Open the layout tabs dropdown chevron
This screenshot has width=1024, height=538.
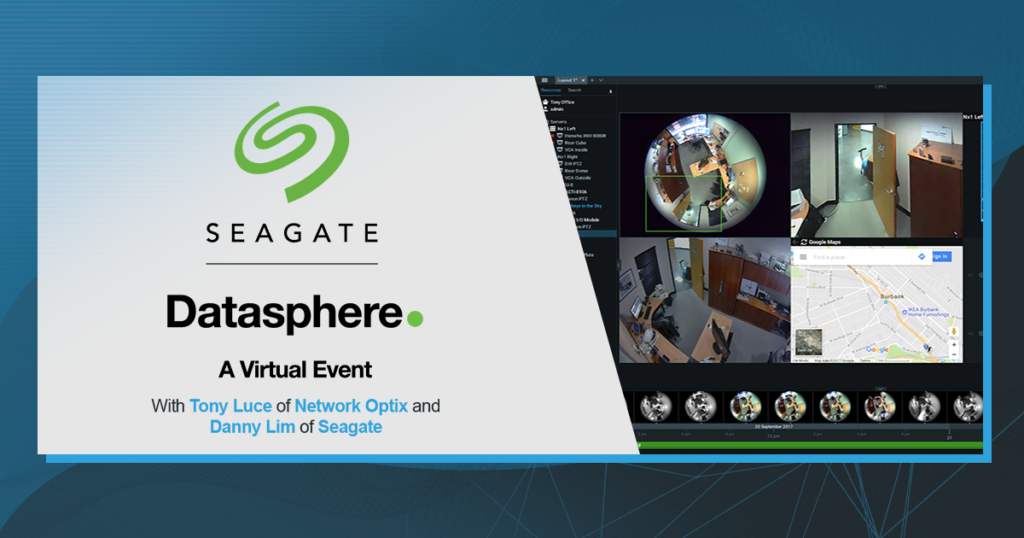[601, 80]
